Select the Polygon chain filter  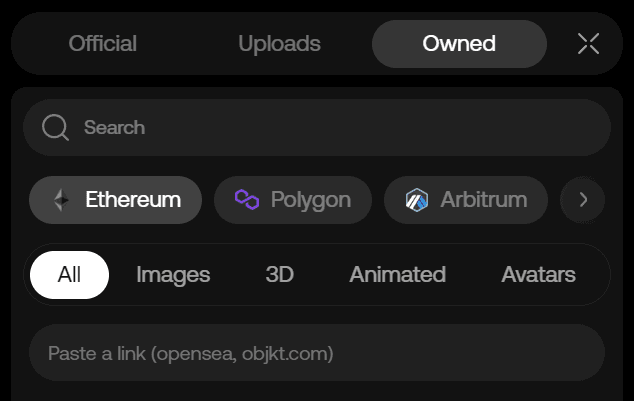pos(293,200)
